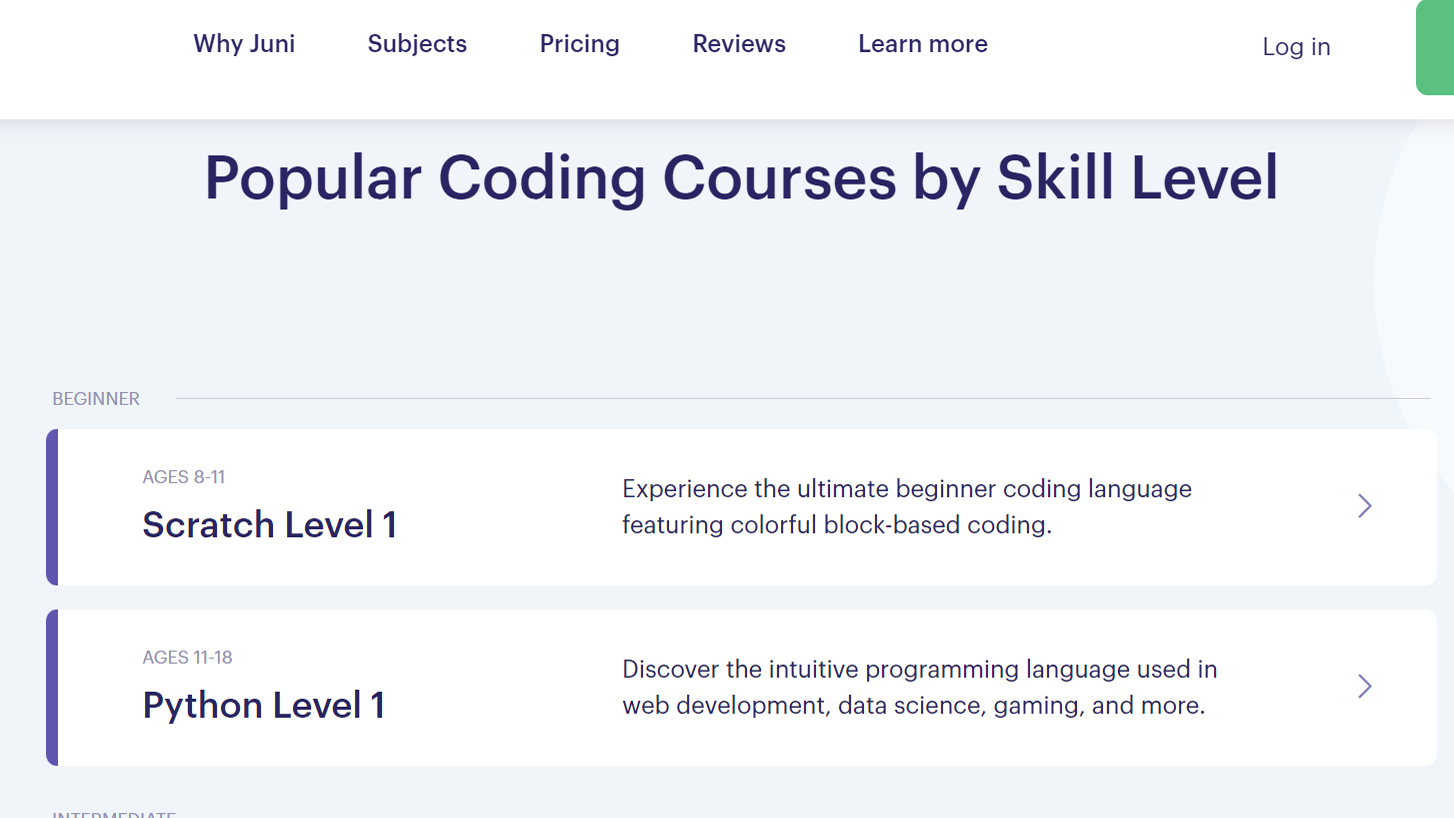1454x818 pixels.
Task: Open the Why Juni menu item
Action: click(244, 44)
